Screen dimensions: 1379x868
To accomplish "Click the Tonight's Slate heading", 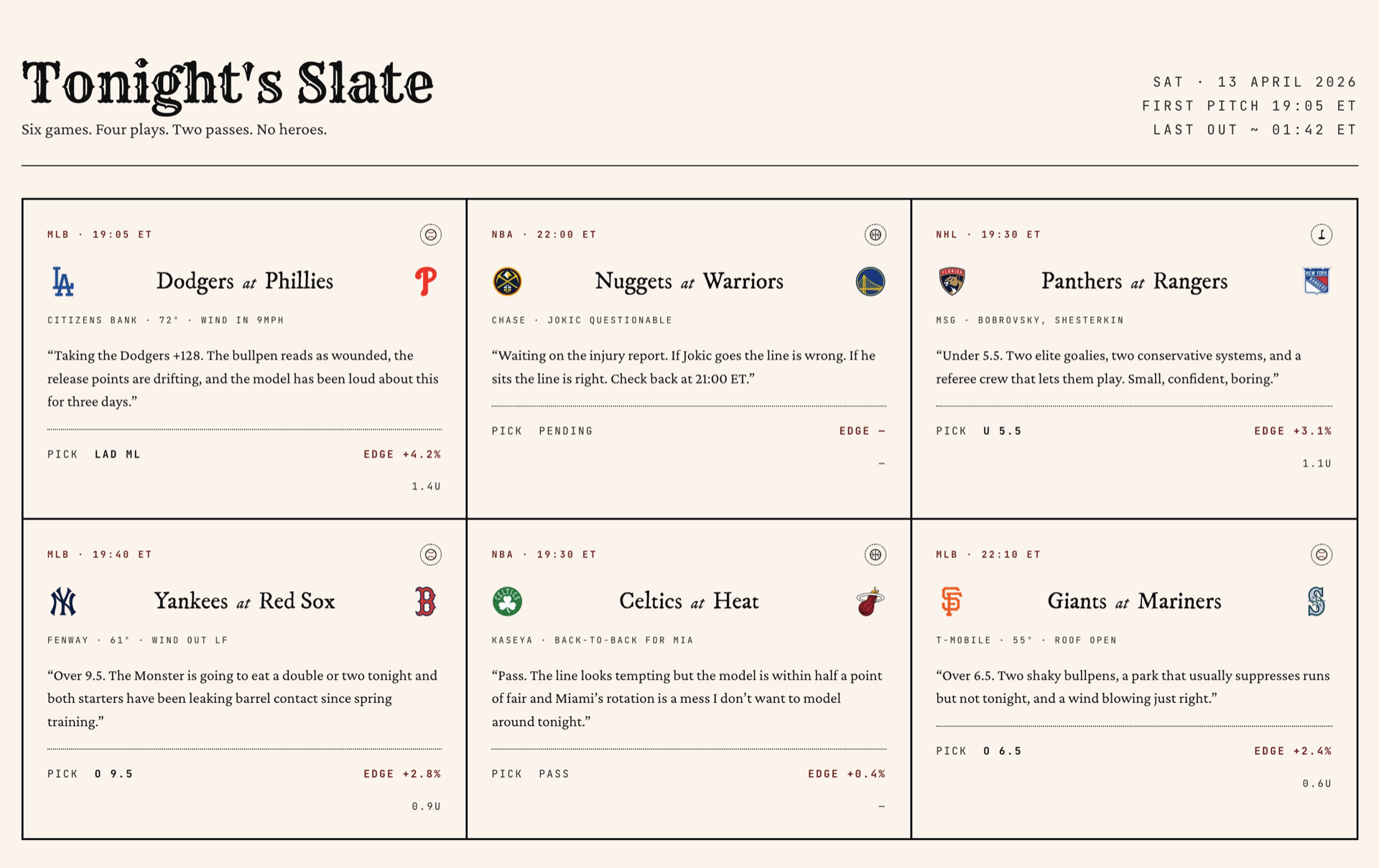I will pyautogui.click(x=228, y=84).
